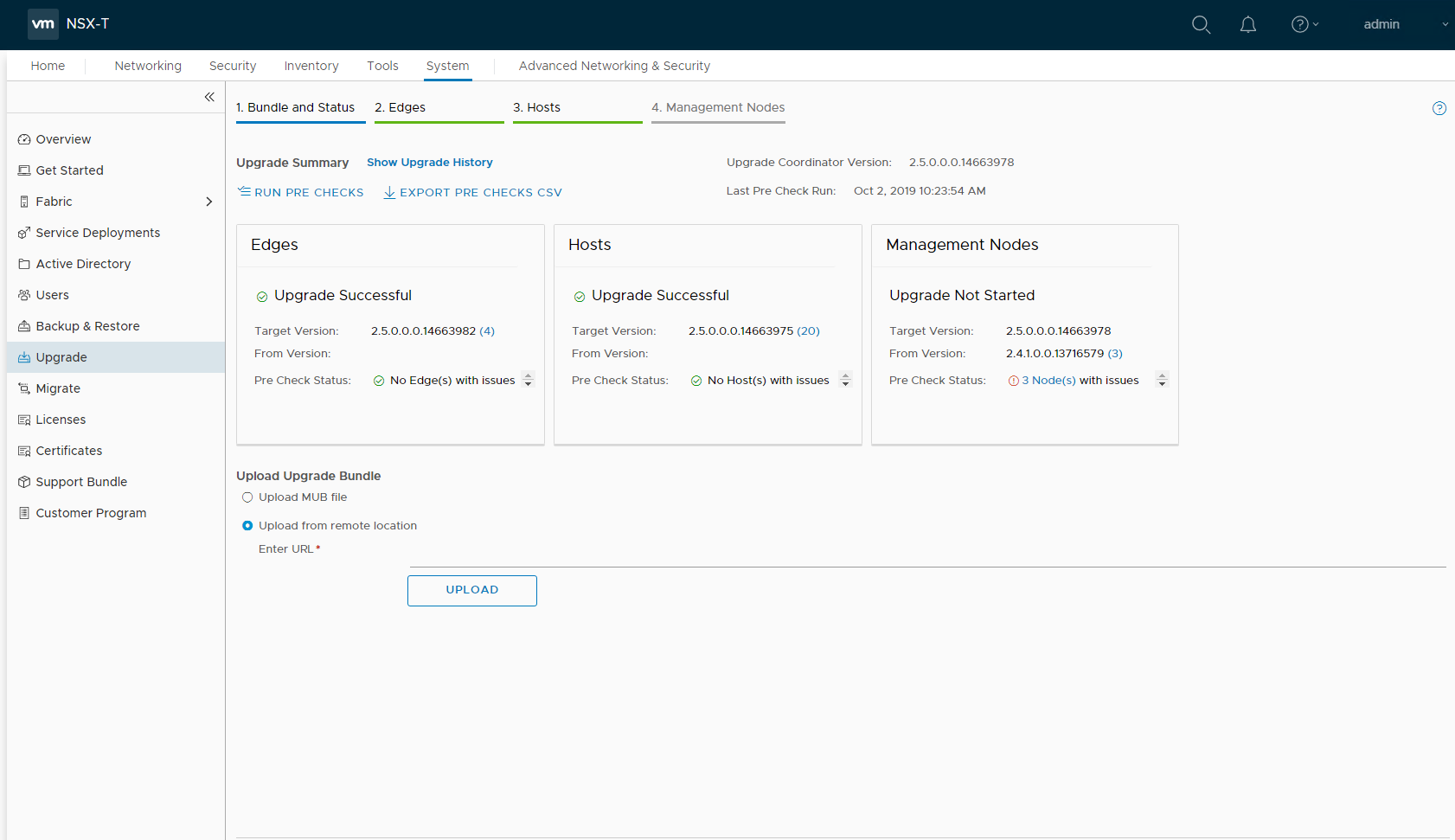Click the Users sidebar icon

click(24, 295)
